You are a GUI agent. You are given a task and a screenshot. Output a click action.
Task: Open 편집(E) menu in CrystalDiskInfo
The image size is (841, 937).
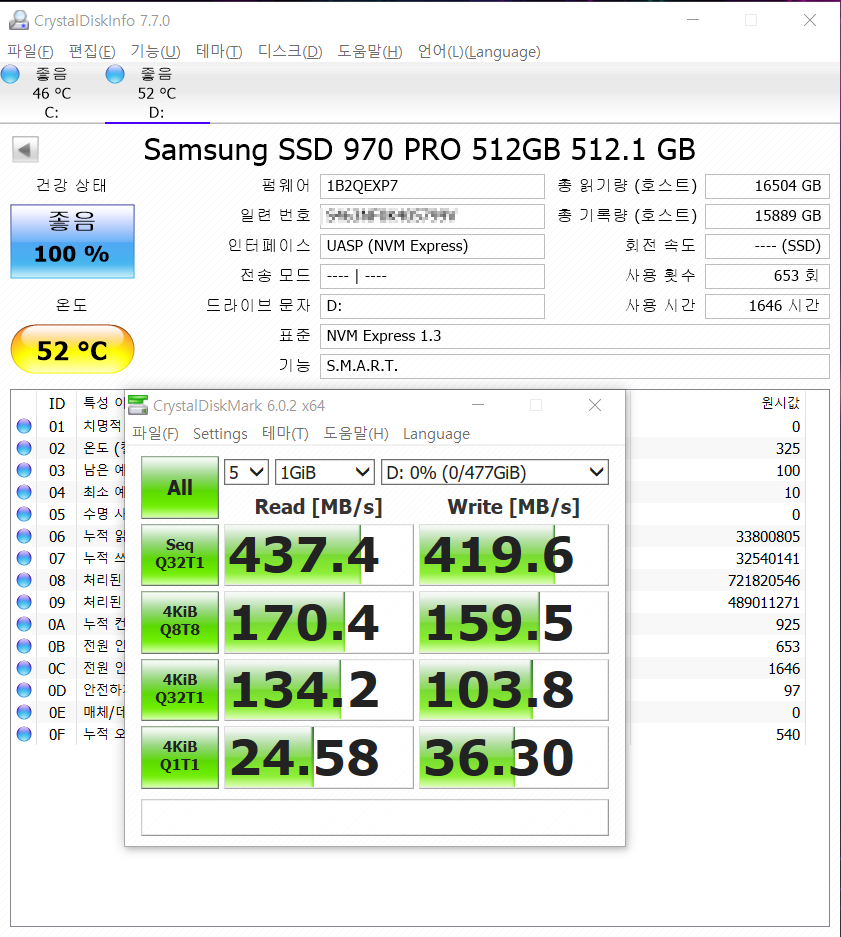(x=92, y=52)
